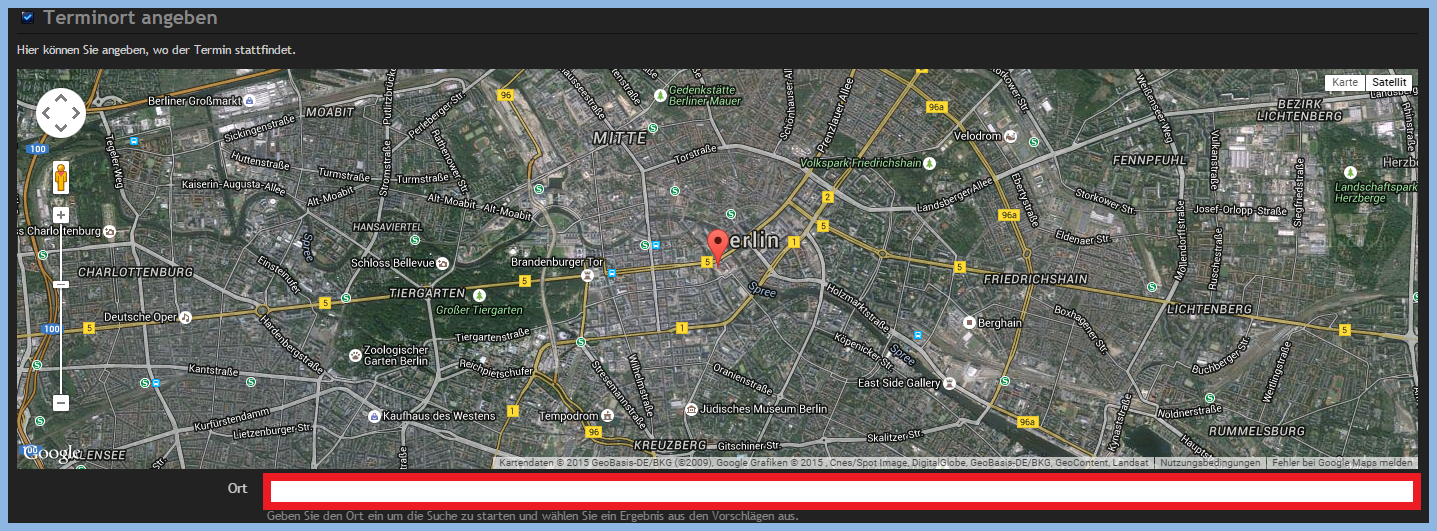
Task: Select the Street View pegman icon
Action: (61, 177)
